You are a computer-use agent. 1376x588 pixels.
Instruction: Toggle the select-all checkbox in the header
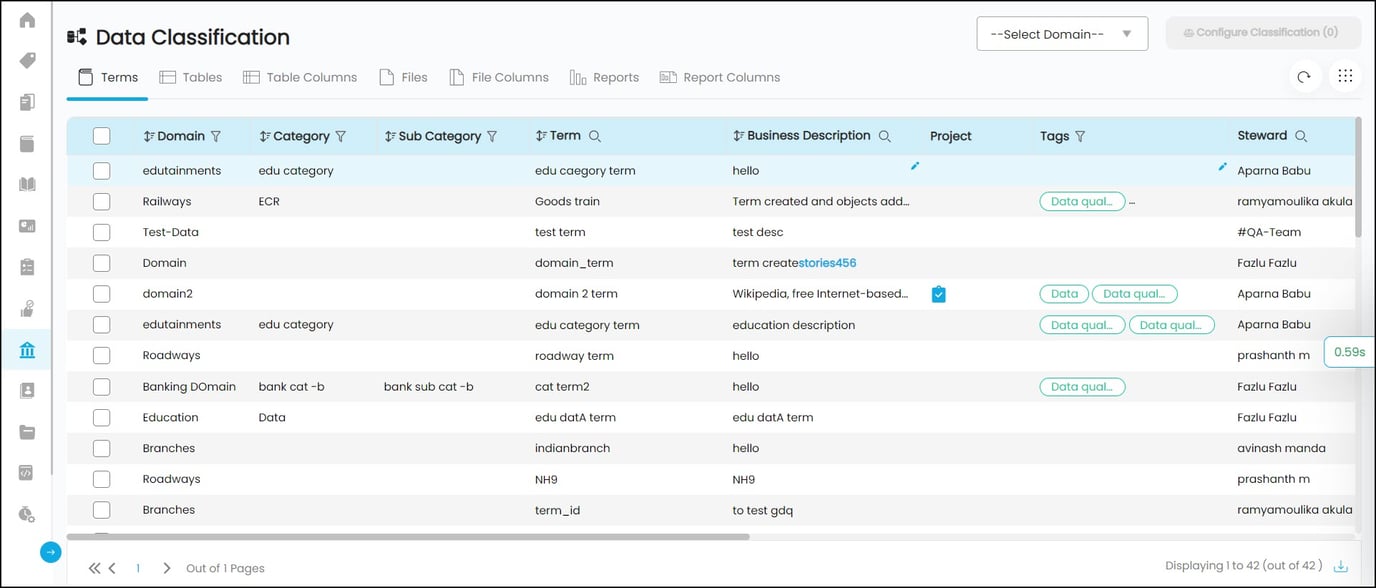pos(101,136)
